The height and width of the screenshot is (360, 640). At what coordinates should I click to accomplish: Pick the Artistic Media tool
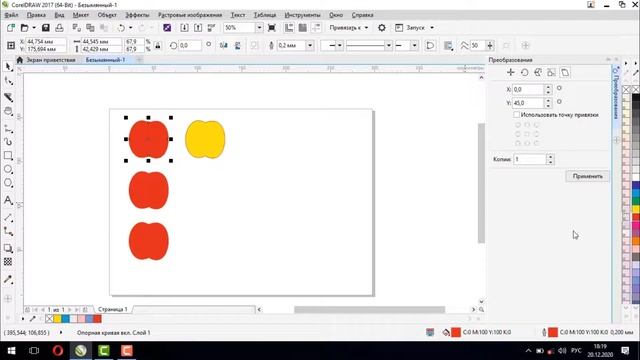pos(8,142)
